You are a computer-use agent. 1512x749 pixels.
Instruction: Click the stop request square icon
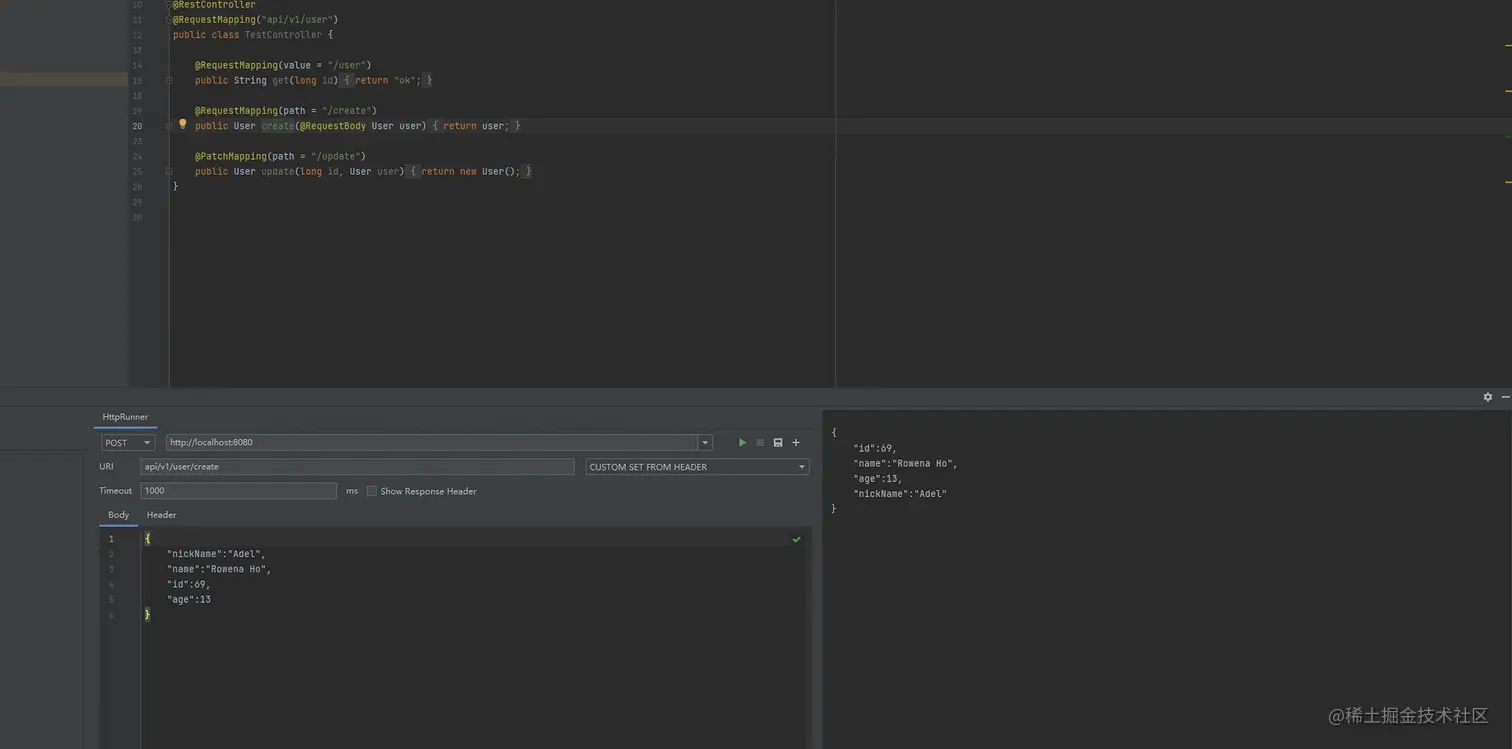point(760,442)
